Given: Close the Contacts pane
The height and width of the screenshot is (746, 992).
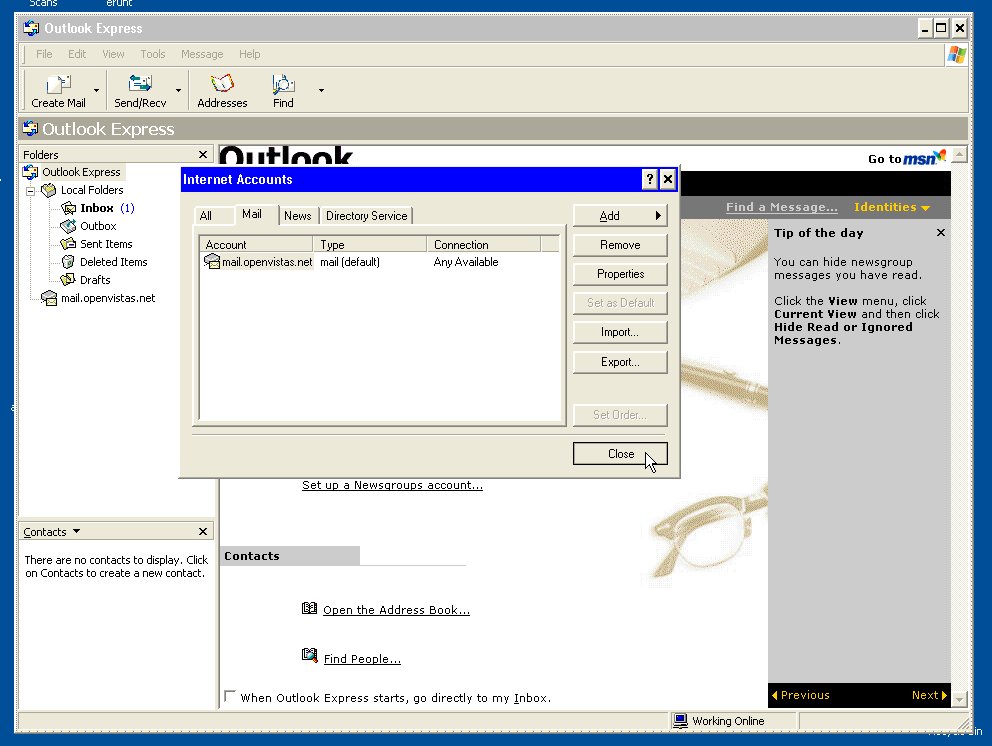Looking at the screenshot, I should point(203,532).
